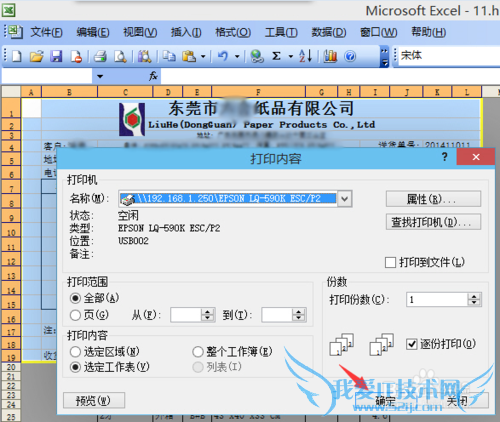The height and width of the screenshot is (422, 500).
Task: Save the workbook with the floppy icon
Action: point(56,56)
